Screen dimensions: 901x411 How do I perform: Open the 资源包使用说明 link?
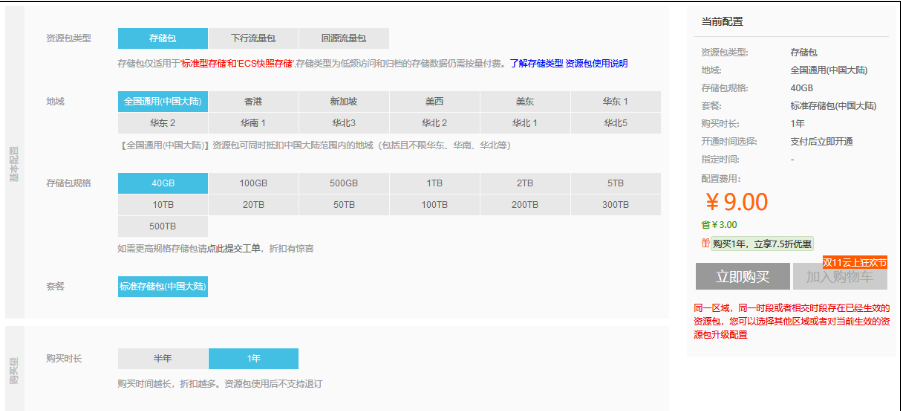coord(596,63)
